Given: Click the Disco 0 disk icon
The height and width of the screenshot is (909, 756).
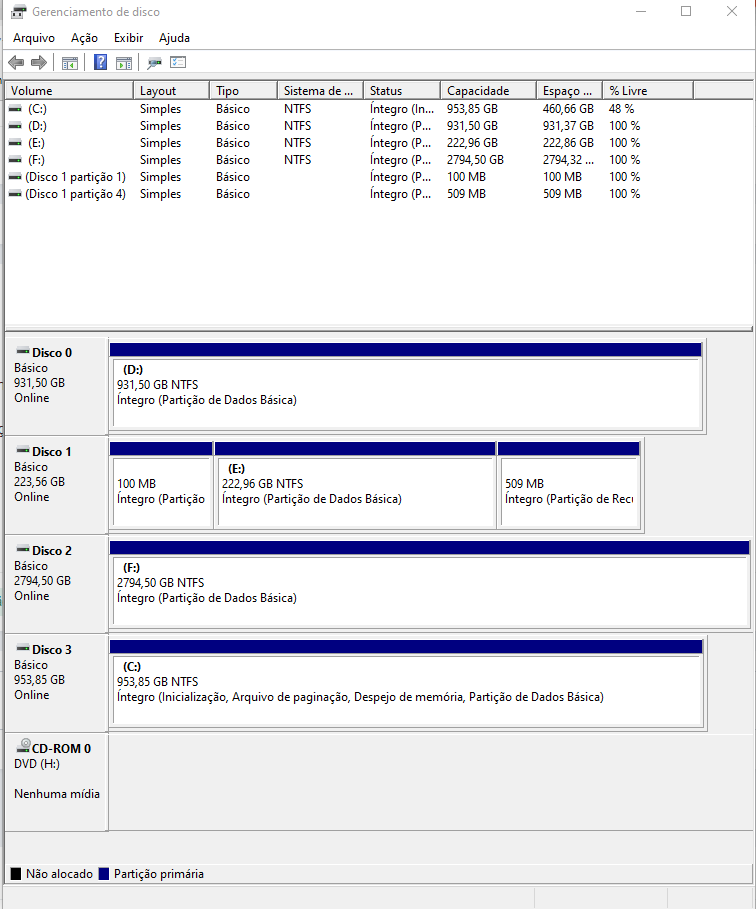Looking at the screenshot, I should (x=23, y=351).
